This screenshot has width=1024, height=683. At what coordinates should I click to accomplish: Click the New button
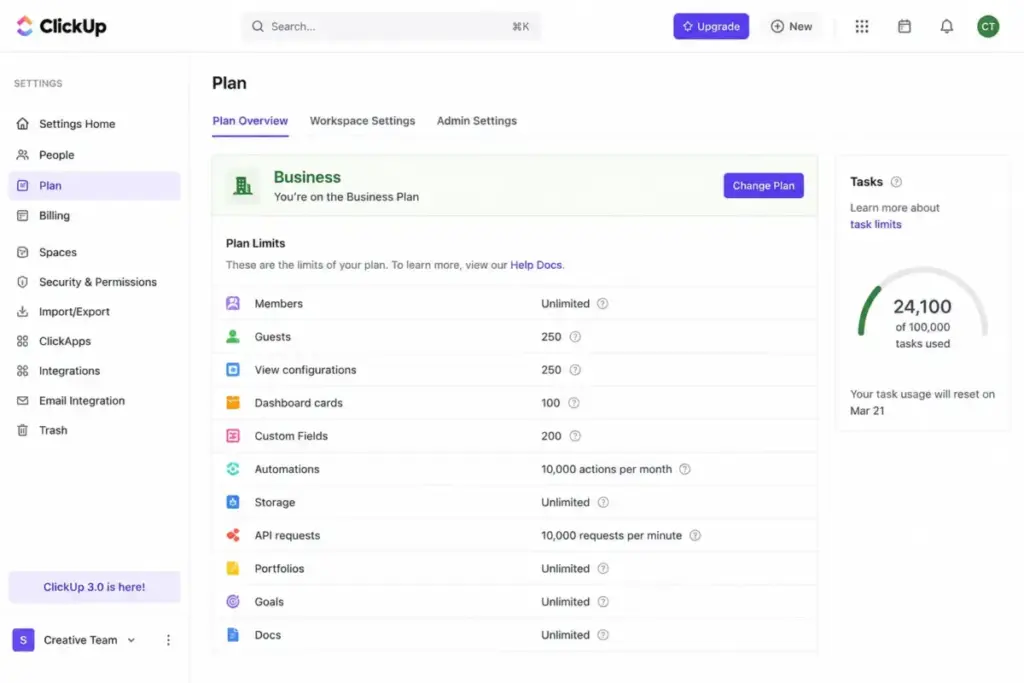point(791,26)
